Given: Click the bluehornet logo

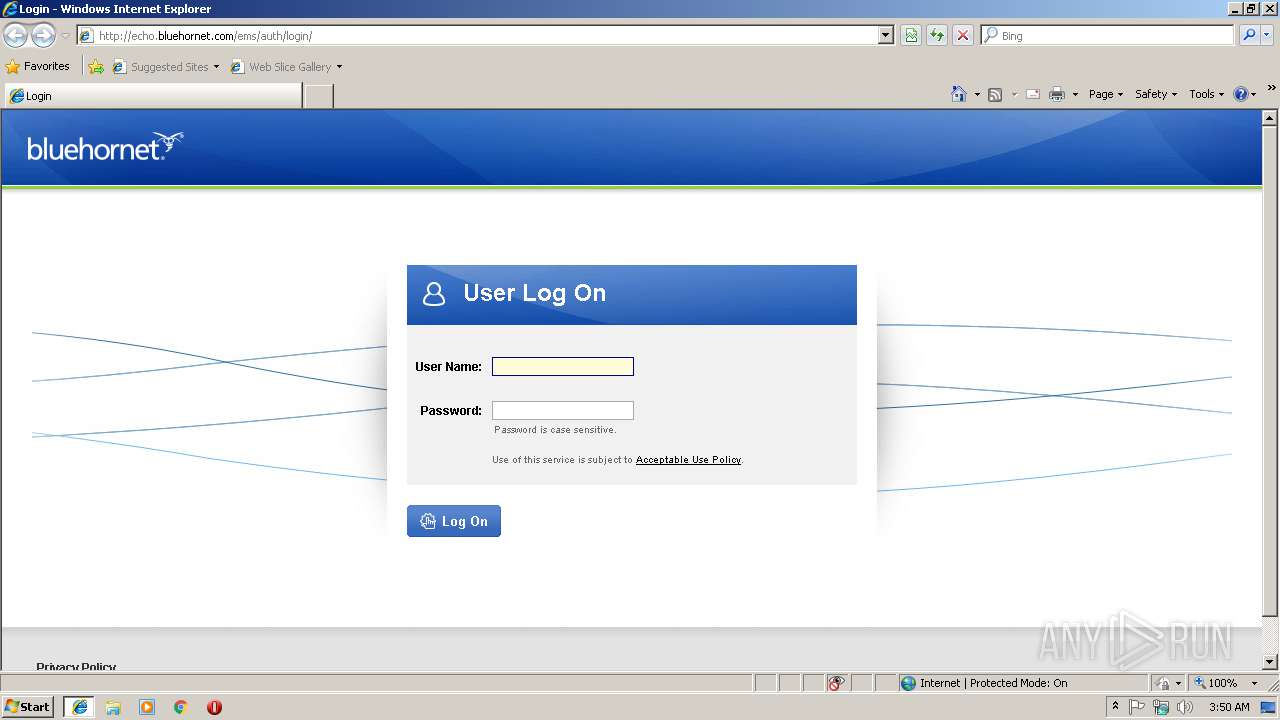Looking at the screenshot, I should pos(105,147).
